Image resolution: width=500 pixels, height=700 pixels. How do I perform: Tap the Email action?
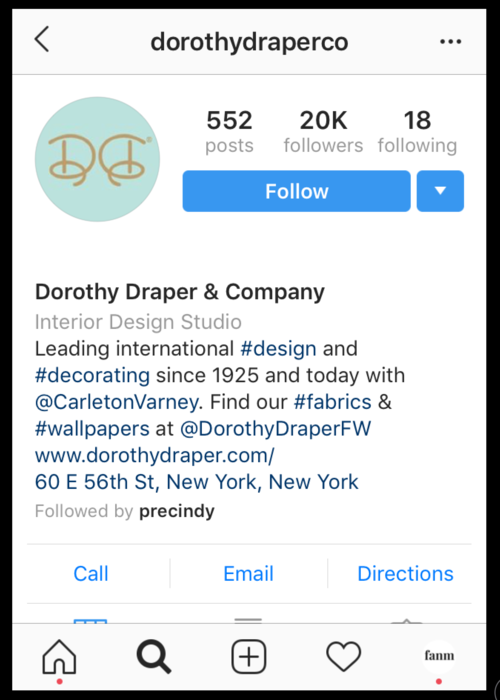coord(248,574)
